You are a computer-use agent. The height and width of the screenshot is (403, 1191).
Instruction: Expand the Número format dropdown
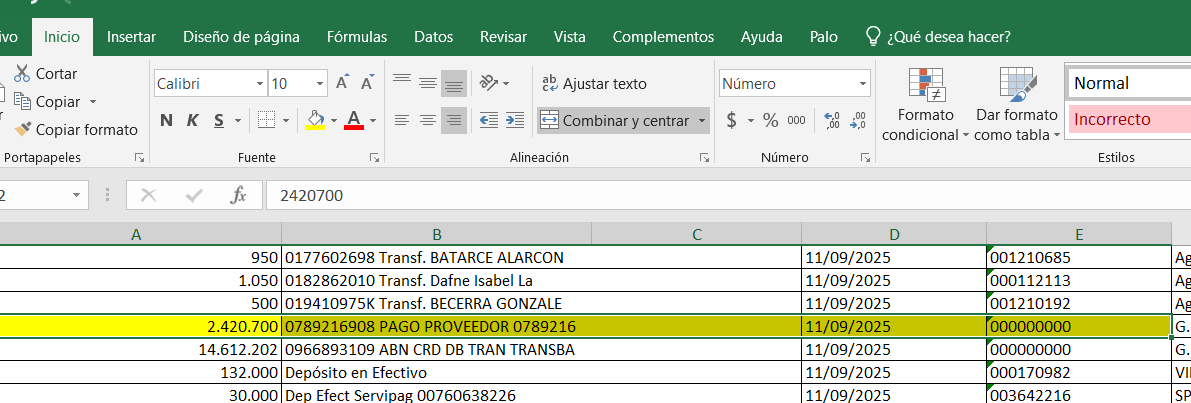coord(862,84)
